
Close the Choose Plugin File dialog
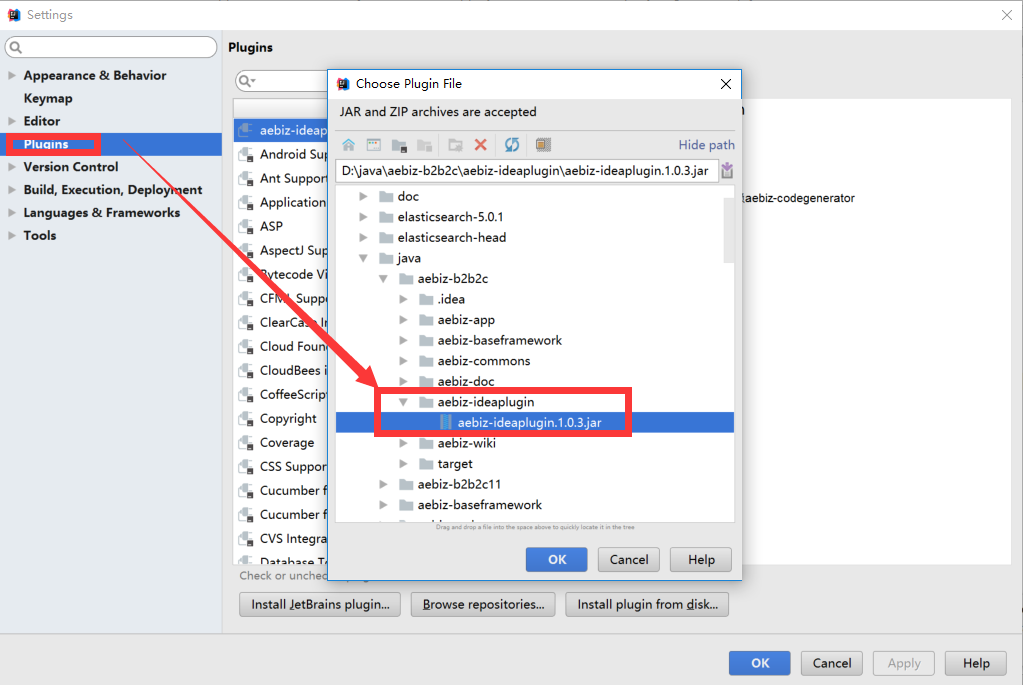point(725,84)
